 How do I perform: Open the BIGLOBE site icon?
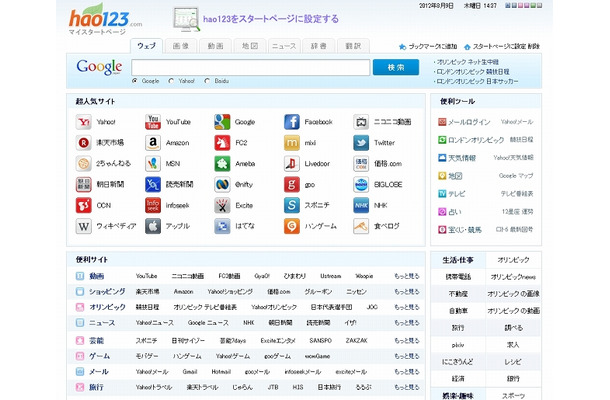tap(361, 184)
